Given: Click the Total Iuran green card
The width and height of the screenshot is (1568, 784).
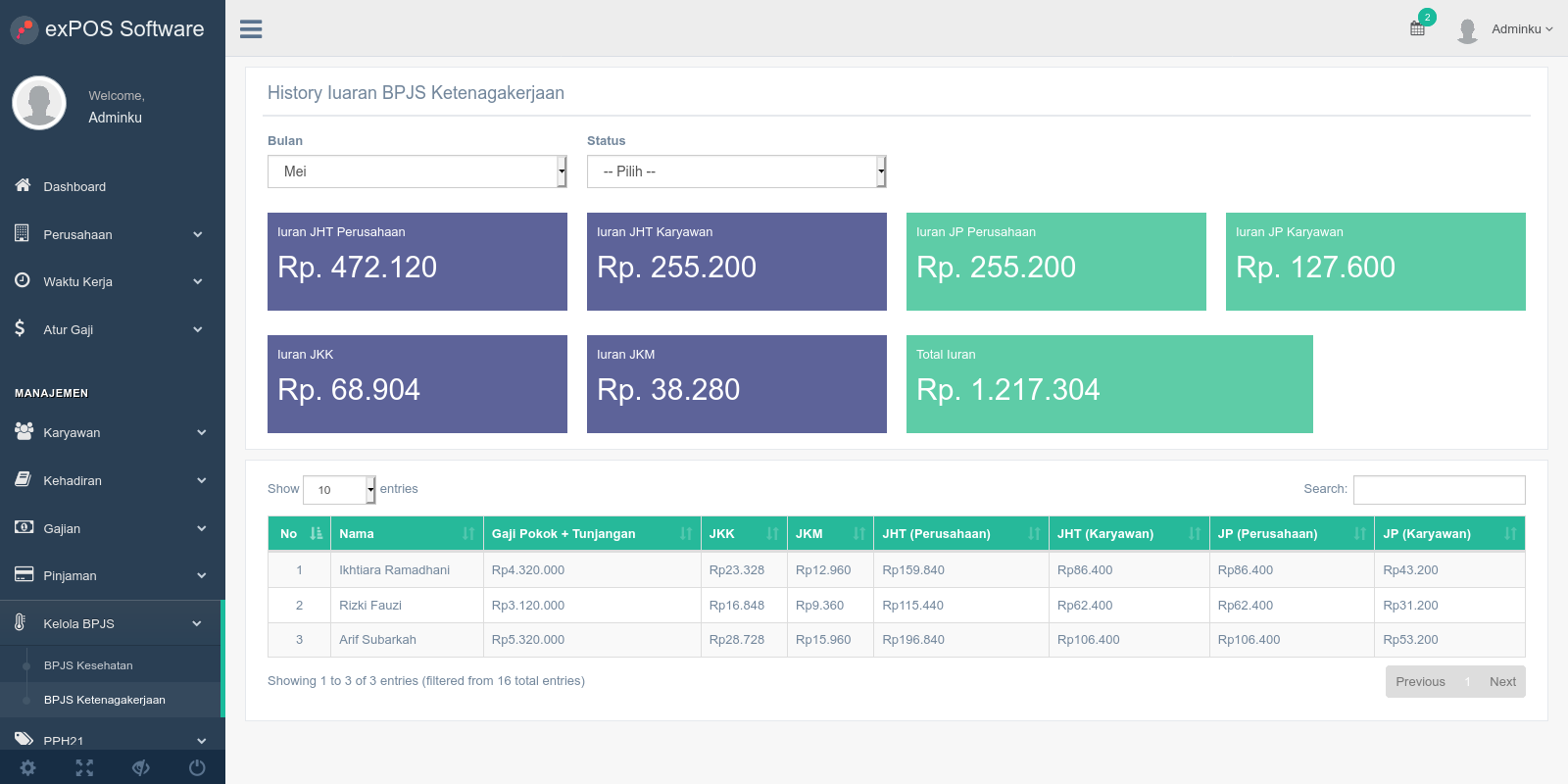Looking at the screenshot, I should tap(1109, 384).
